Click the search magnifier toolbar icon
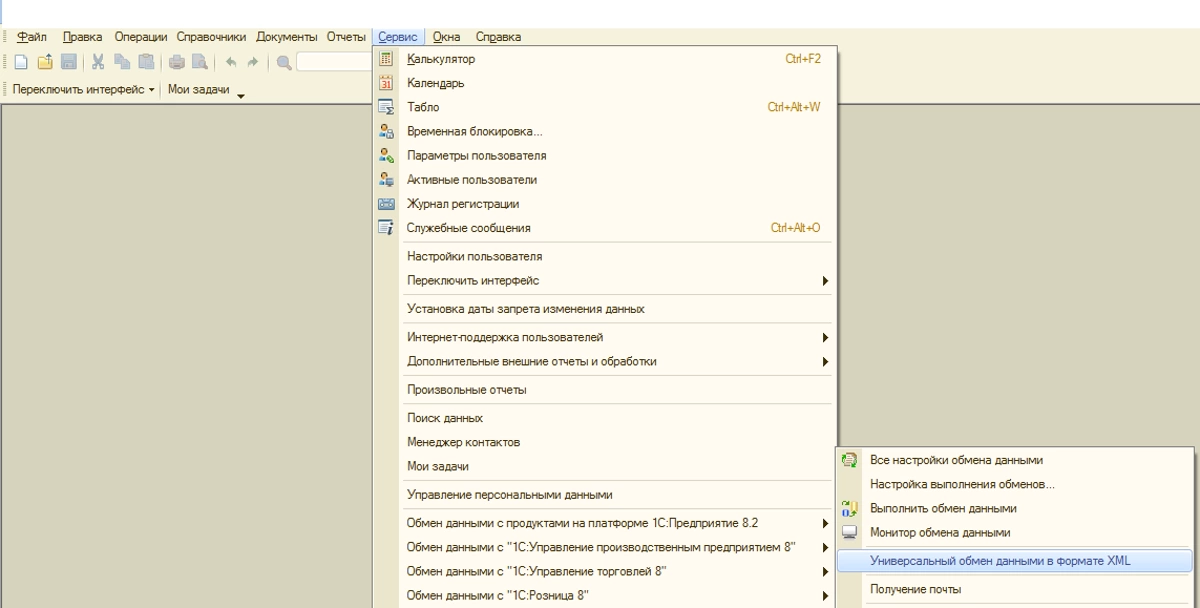This screenshot has height=608, width=1200. [284, 62]
